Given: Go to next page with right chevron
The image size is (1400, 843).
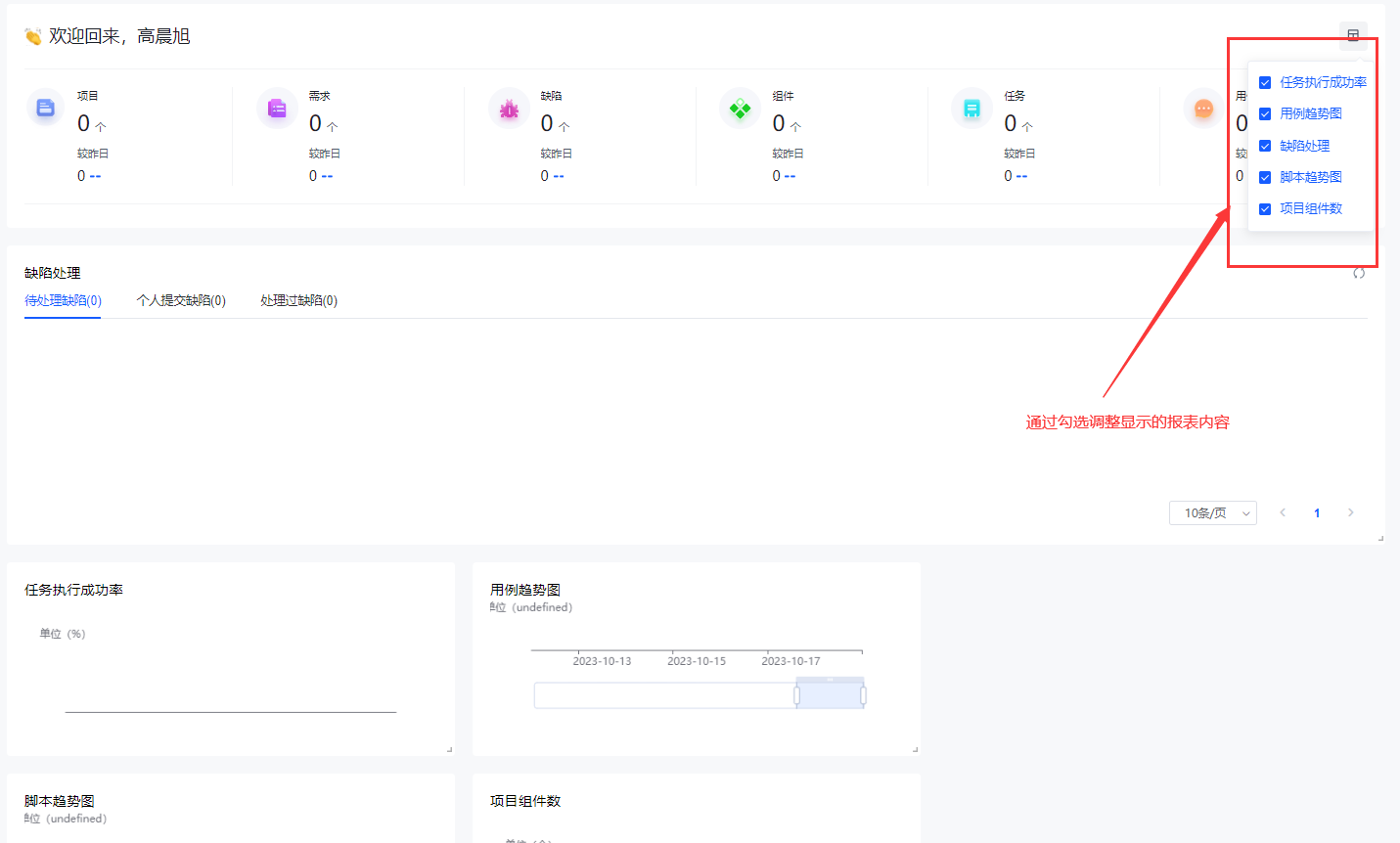Looking at the screenshot, I should [x=1351, y=513].
